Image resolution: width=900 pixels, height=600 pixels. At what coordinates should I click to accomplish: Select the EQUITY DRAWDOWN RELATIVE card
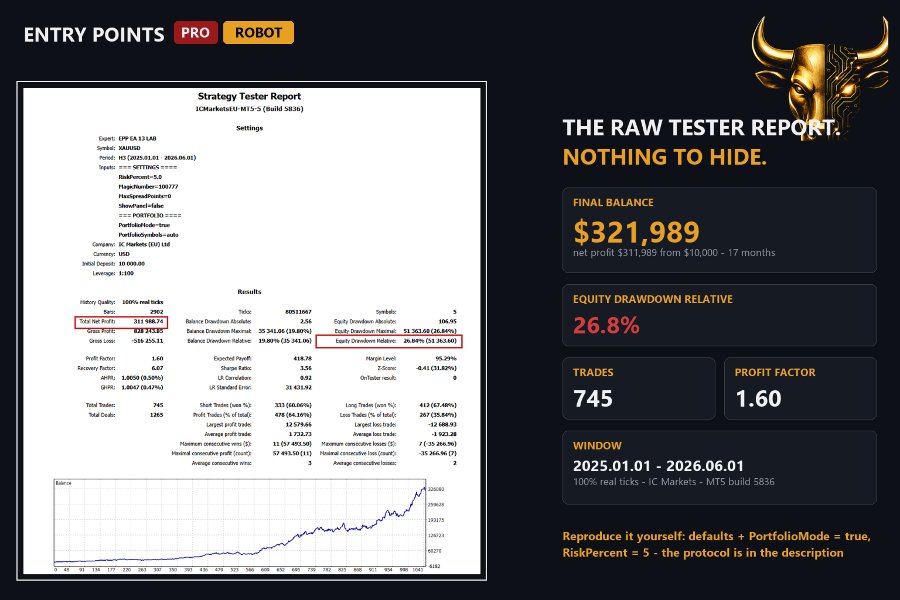(719, 315)
